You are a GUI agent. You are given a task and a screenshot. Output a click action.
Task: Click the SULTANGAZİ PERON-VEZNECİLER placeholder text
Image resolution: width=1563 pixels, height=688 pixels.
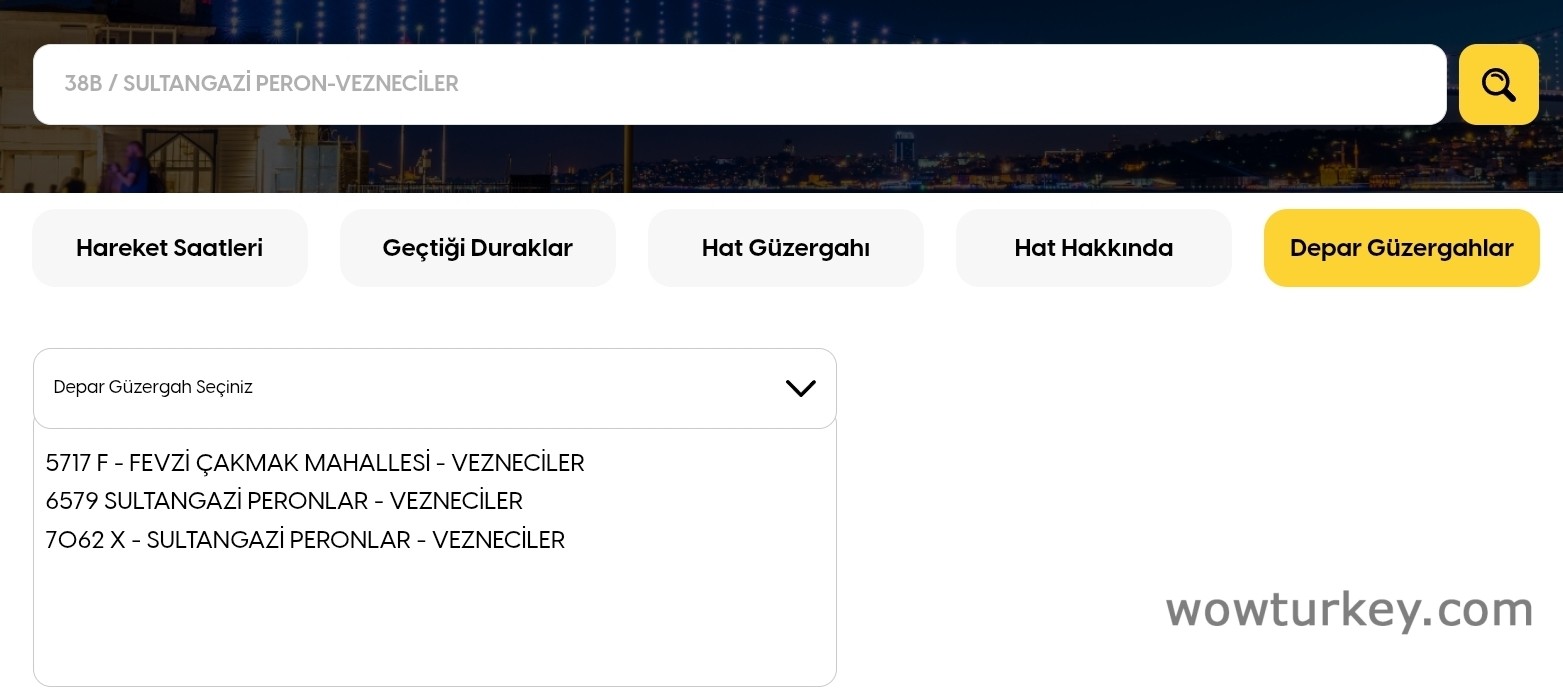(290, 84)
